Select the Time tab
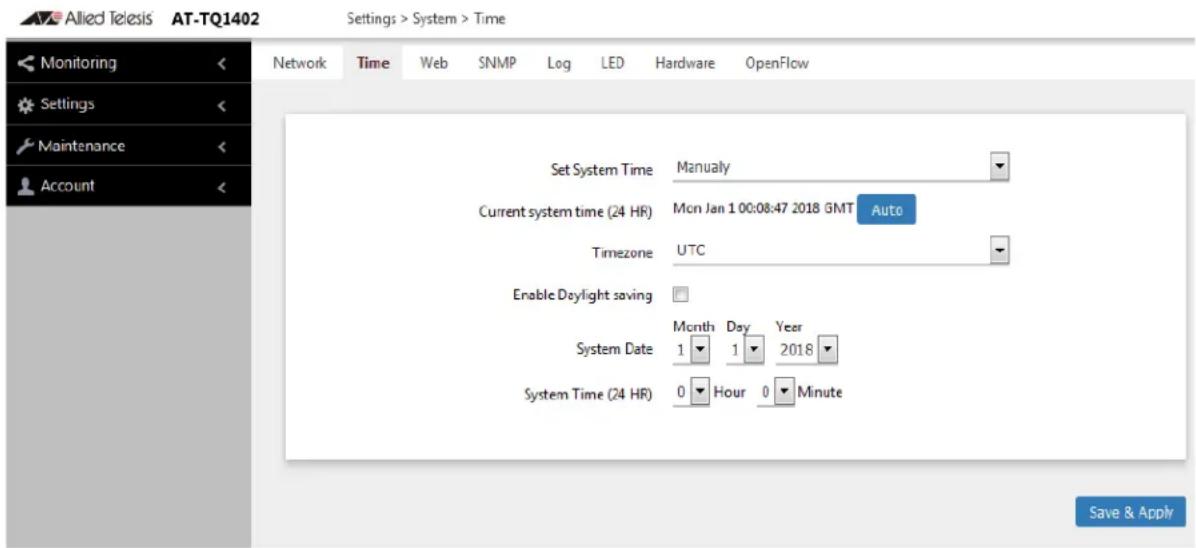Screen dimensions: 1196x548 tap(374, 64)
